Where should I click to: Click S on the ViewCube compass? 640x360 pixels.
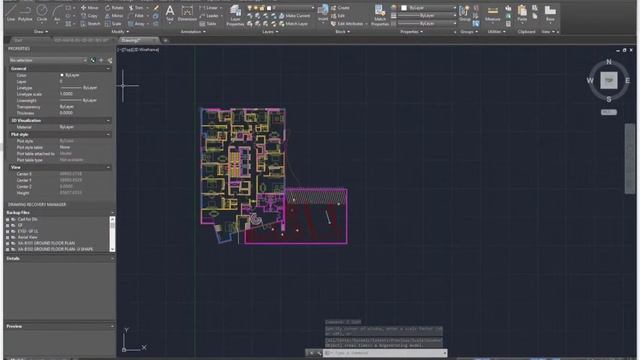pos(609,99)
